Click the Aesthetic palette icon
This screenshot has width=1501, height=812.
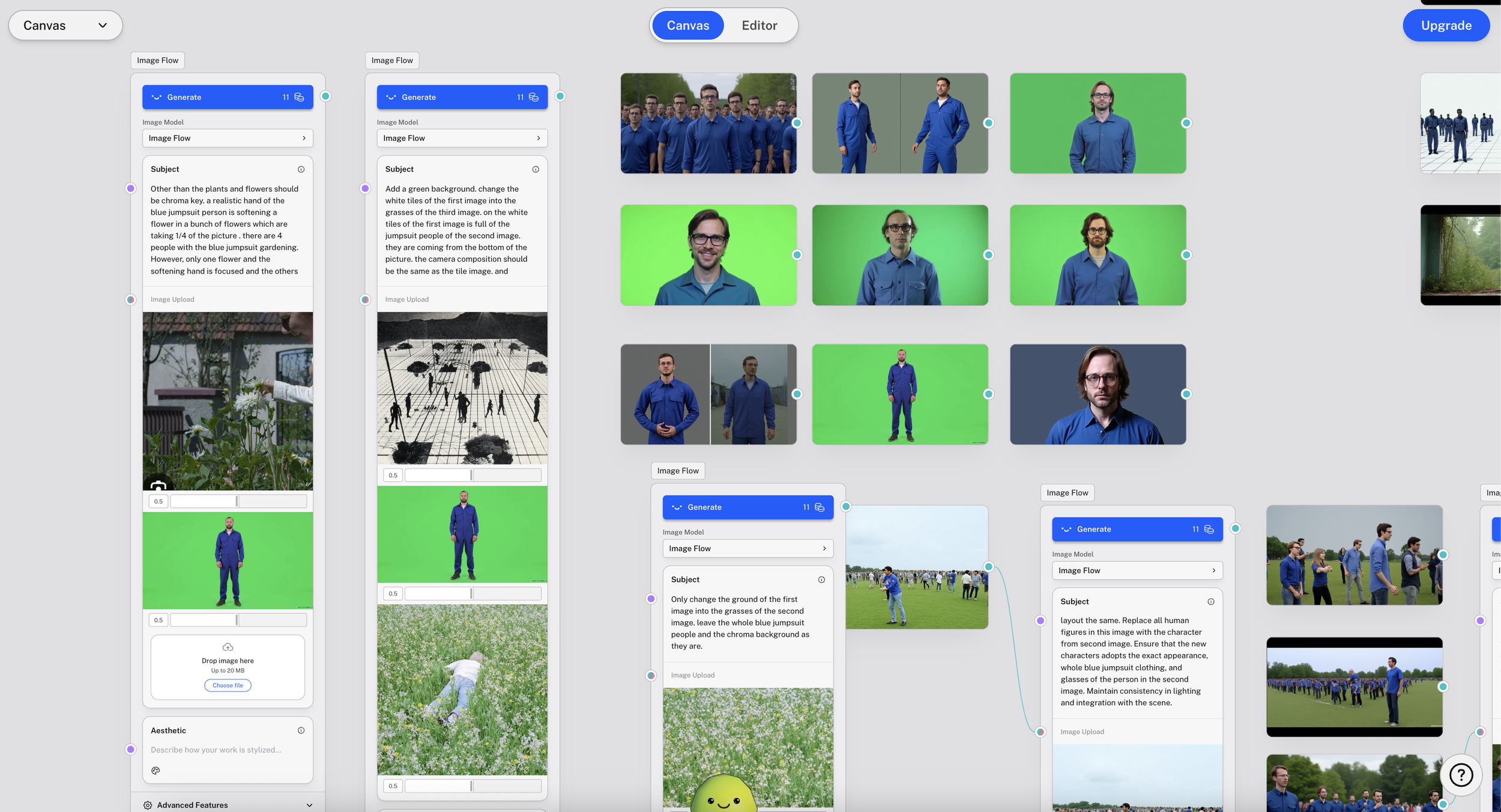[x=156, y=770]
